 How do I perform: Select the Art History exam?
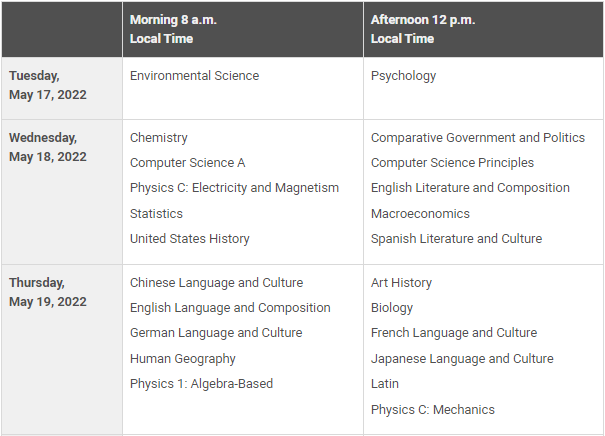click(x=401, y=283)
